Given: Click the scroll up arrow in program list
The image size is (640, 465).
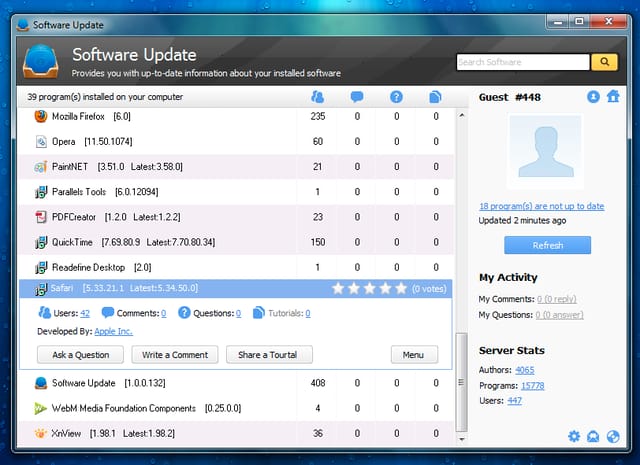Looking at the screenshot, I should click(x=462, y=116).
